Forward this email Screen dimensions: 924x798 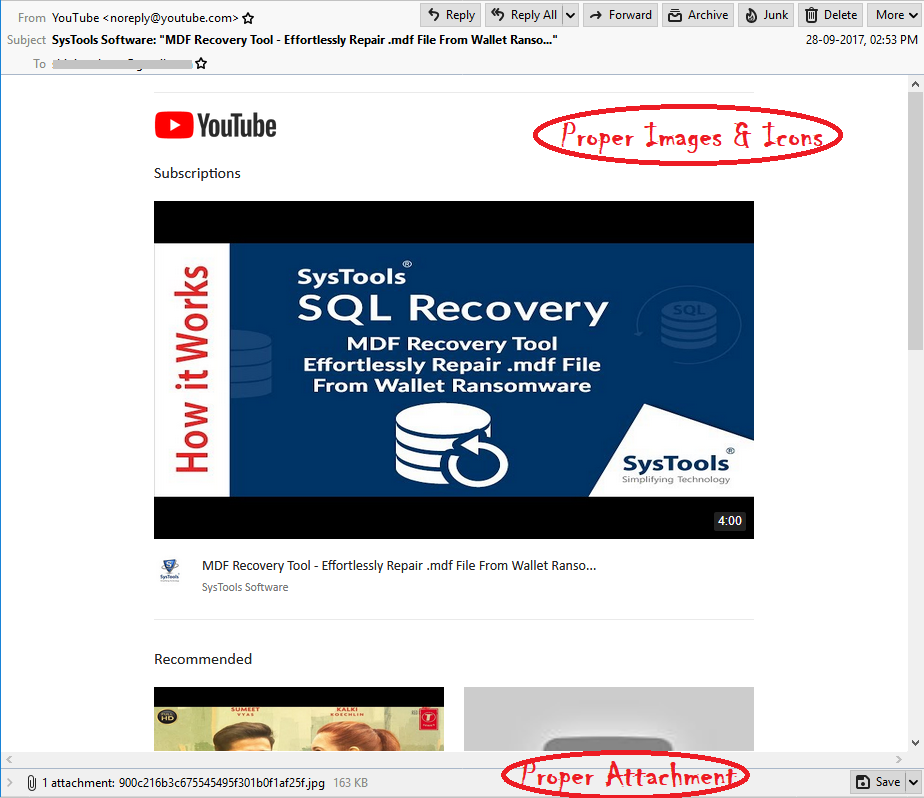tap(621, 15)
